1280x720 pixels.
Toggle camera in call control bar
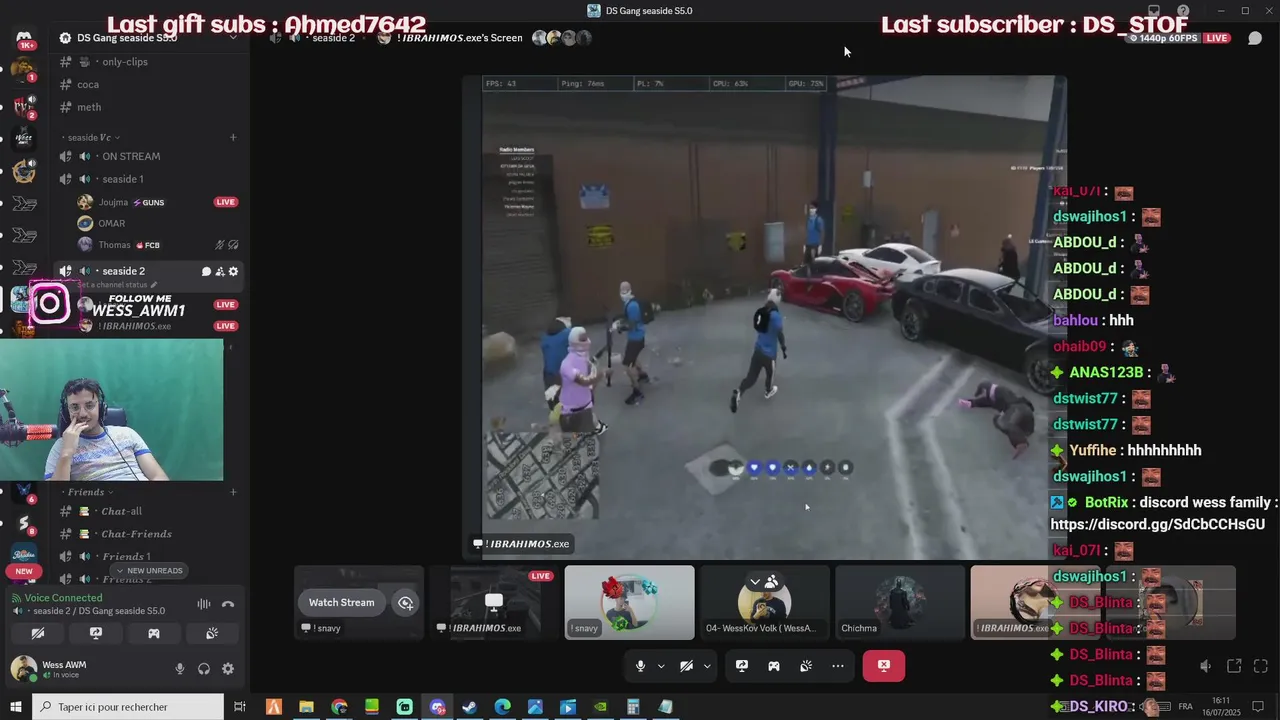(x=687, y=666)
